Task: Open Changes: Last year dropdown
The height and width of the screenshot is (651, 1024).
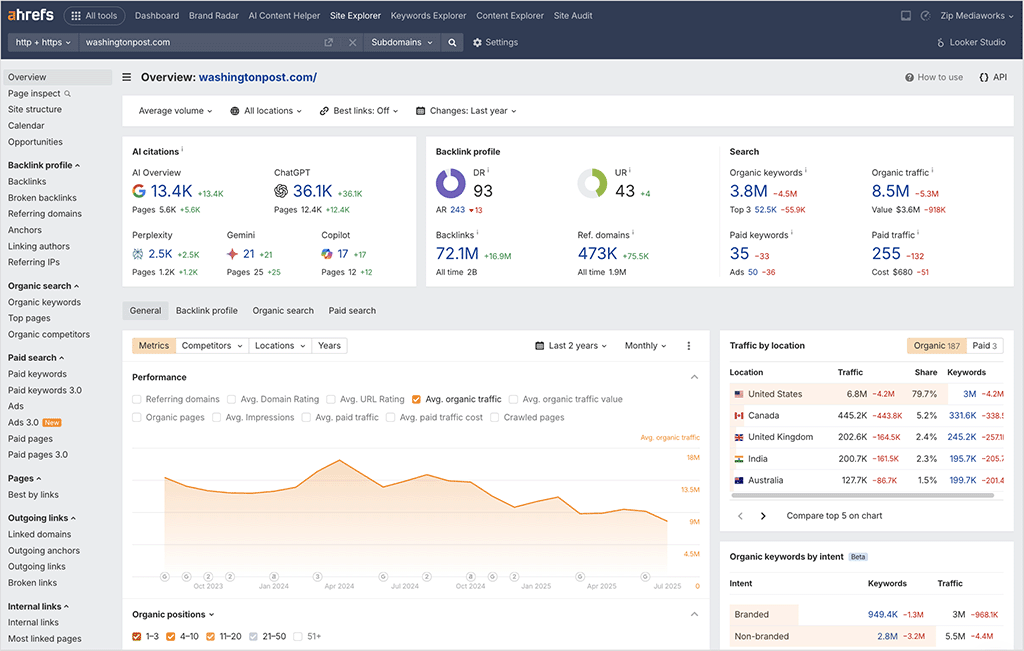Action: [x=466, y=111]
